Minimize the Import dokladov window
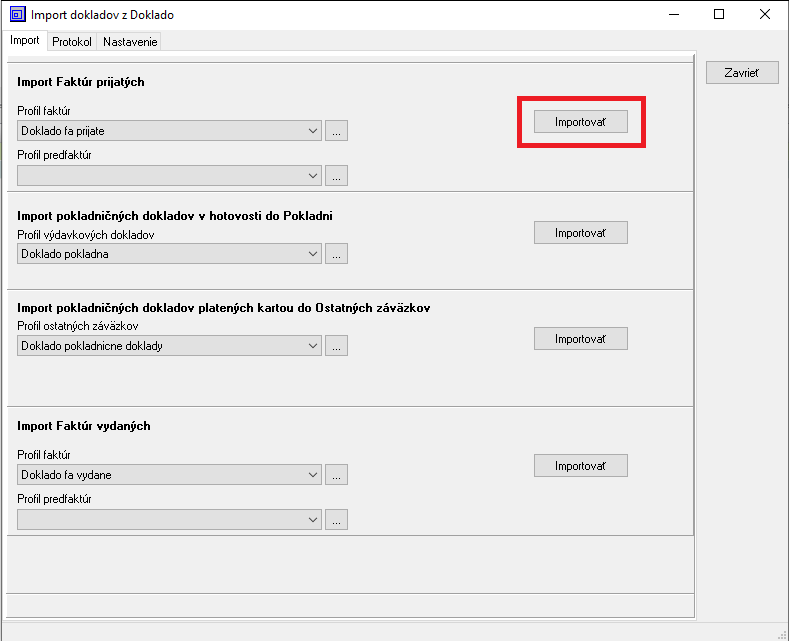The image size is (789, 641). tap(674, 14)
